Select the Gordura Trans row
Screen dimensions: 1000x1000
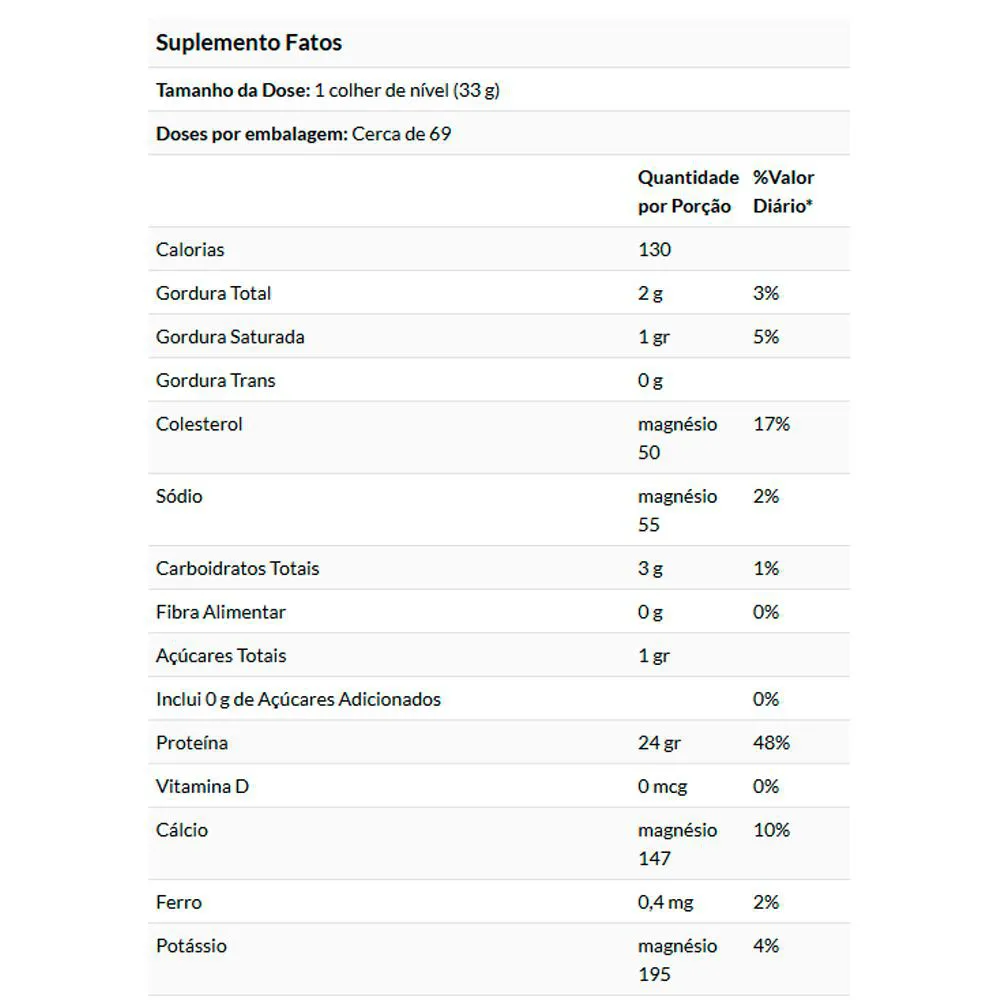coord(499,380)
